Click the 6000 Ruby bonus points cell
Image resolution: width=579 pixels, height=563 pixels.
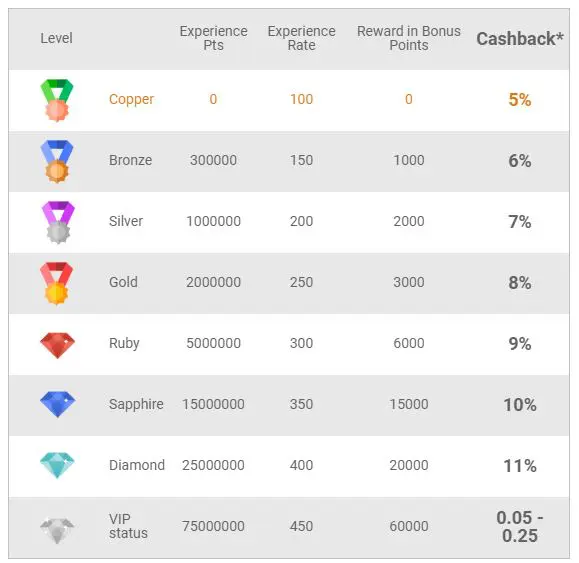[x=409, y=343]
